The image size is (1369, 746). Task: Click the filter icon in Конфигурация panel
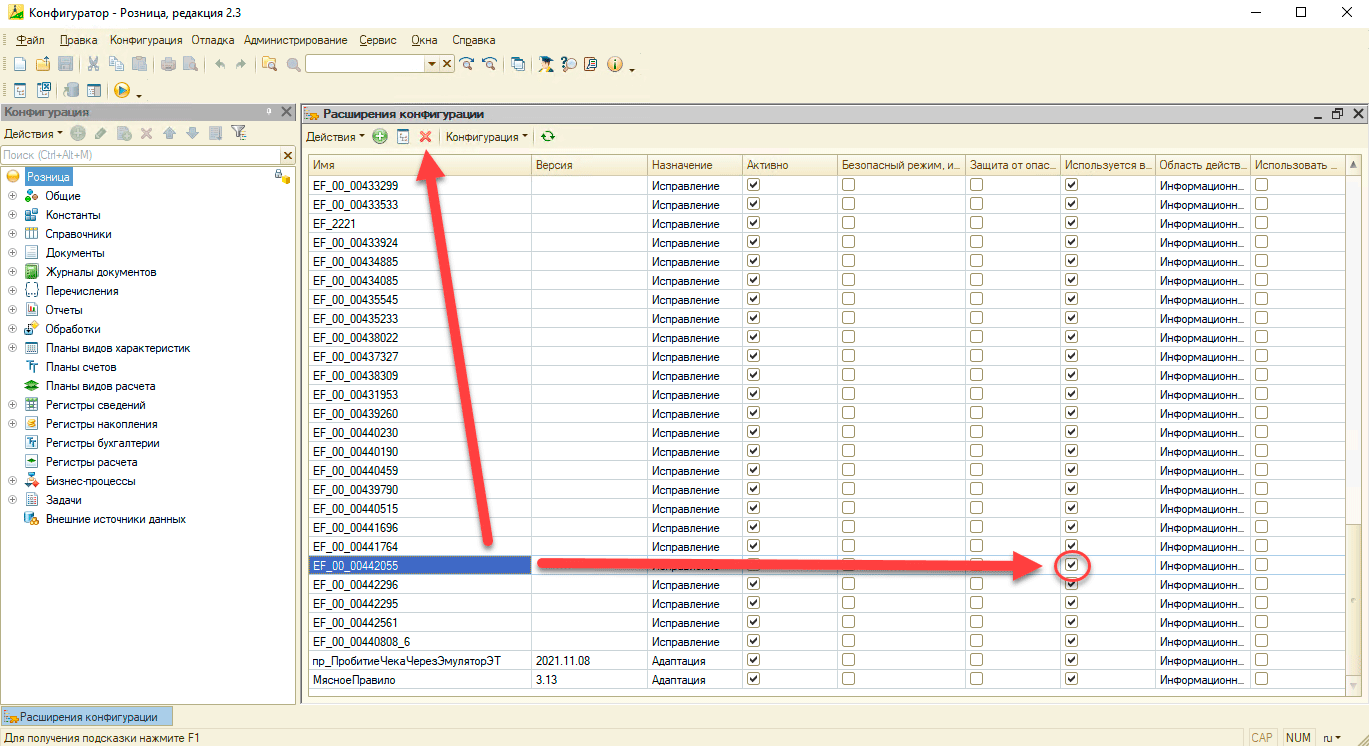point(238,133)
